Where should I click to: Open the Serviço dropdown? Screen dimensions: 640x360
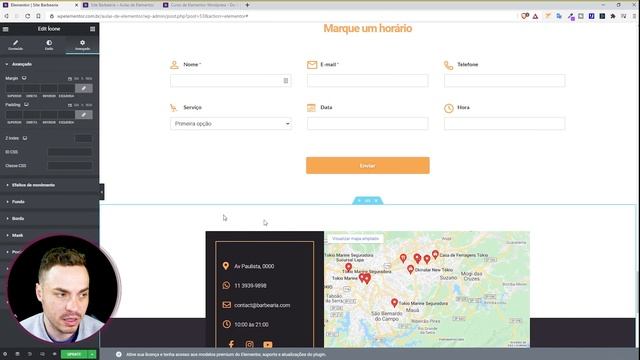coord(231,124)
